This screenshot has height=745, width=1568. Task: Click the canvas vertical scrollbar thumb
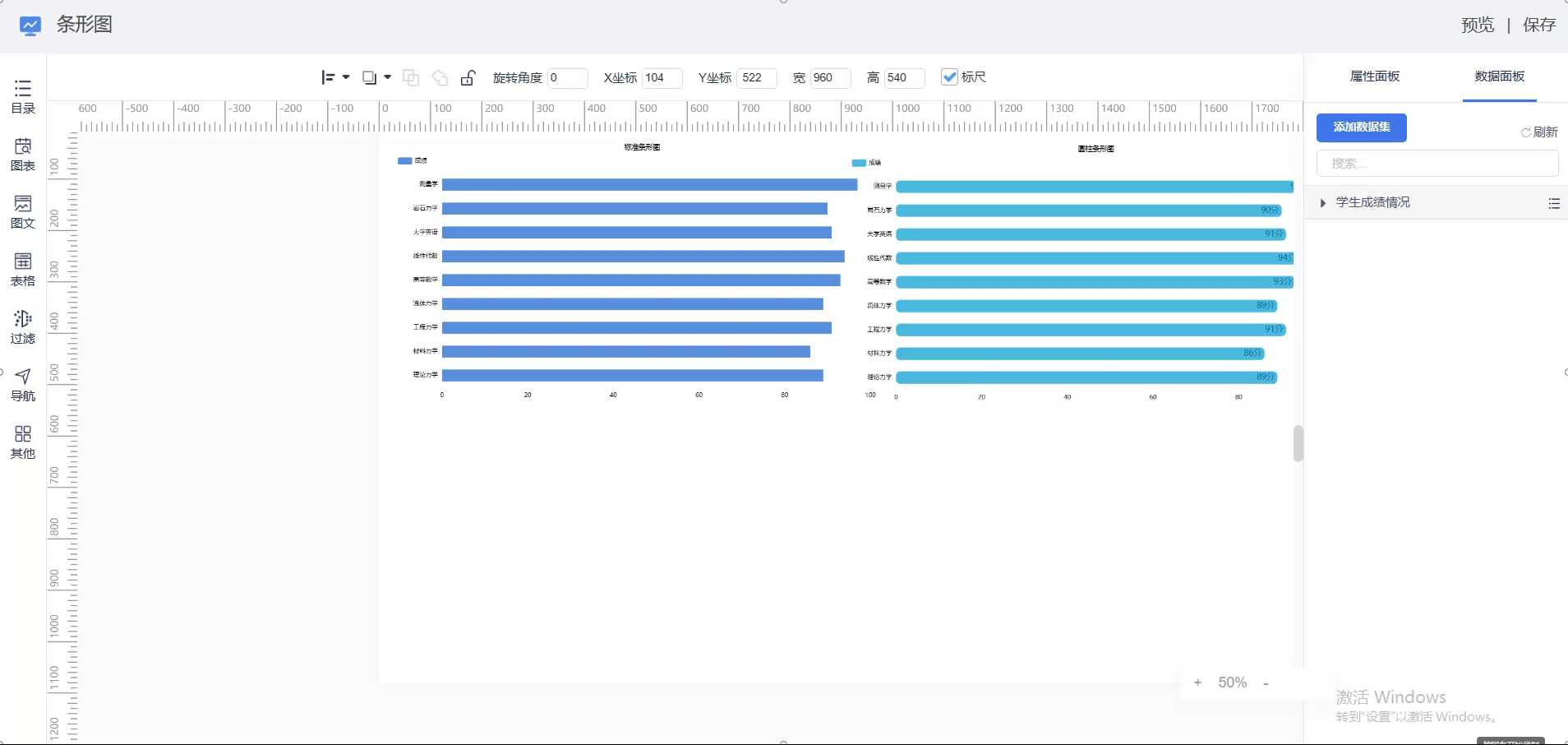(x=1298, y=443)
